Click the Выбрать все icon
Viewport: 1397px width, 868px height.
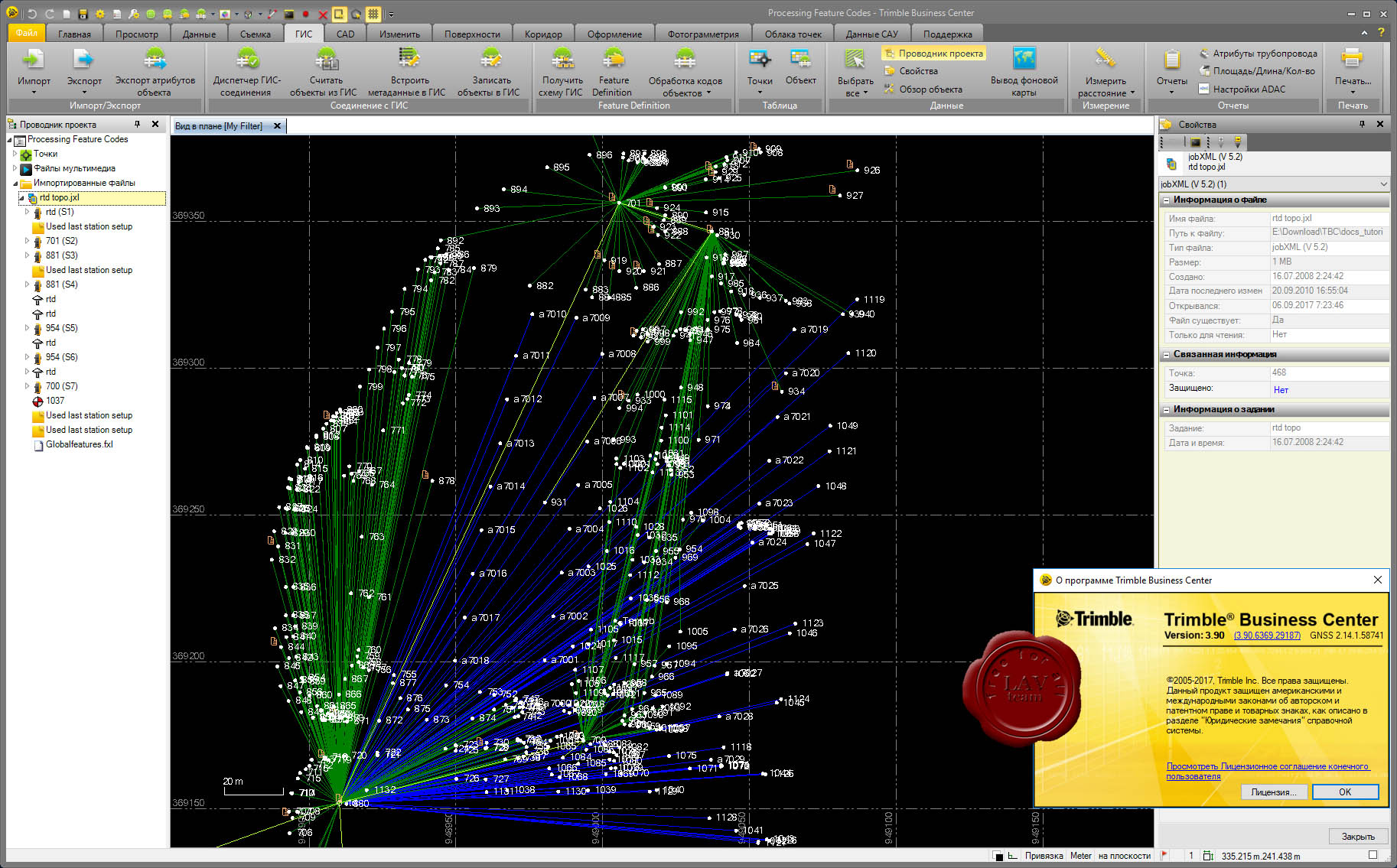coord(855,59)
